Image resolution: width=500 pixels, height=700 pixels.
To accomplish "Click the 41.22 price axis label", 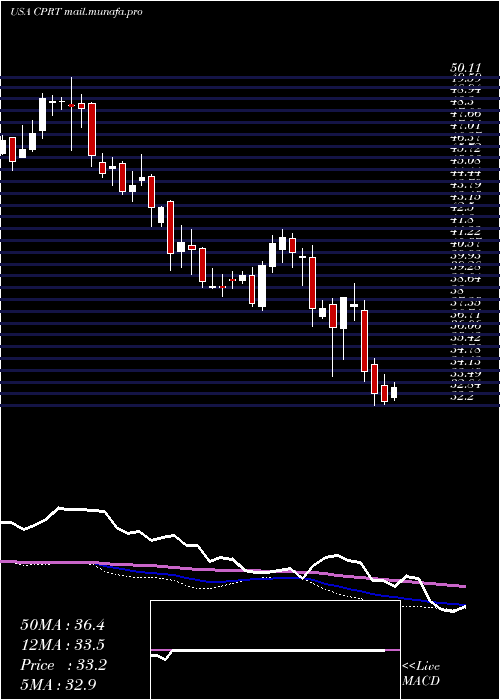I will (x=465, y=231).
